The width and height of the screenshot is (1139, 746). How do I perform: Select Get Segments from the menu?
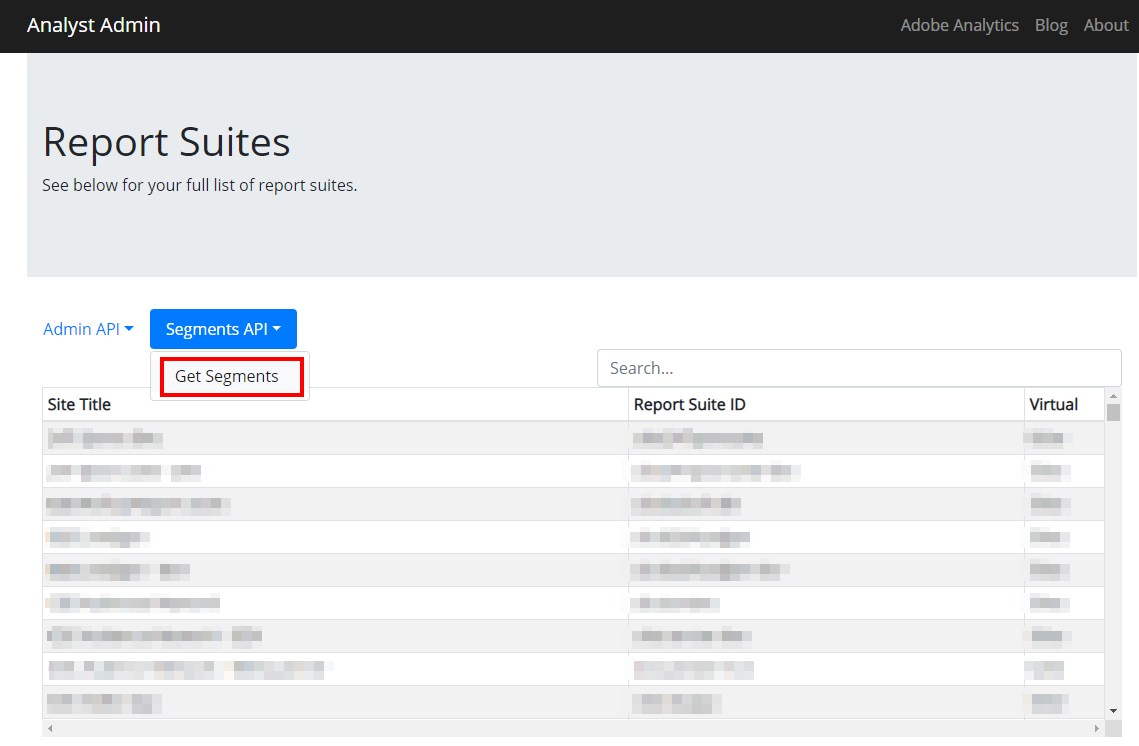[227, 376]
